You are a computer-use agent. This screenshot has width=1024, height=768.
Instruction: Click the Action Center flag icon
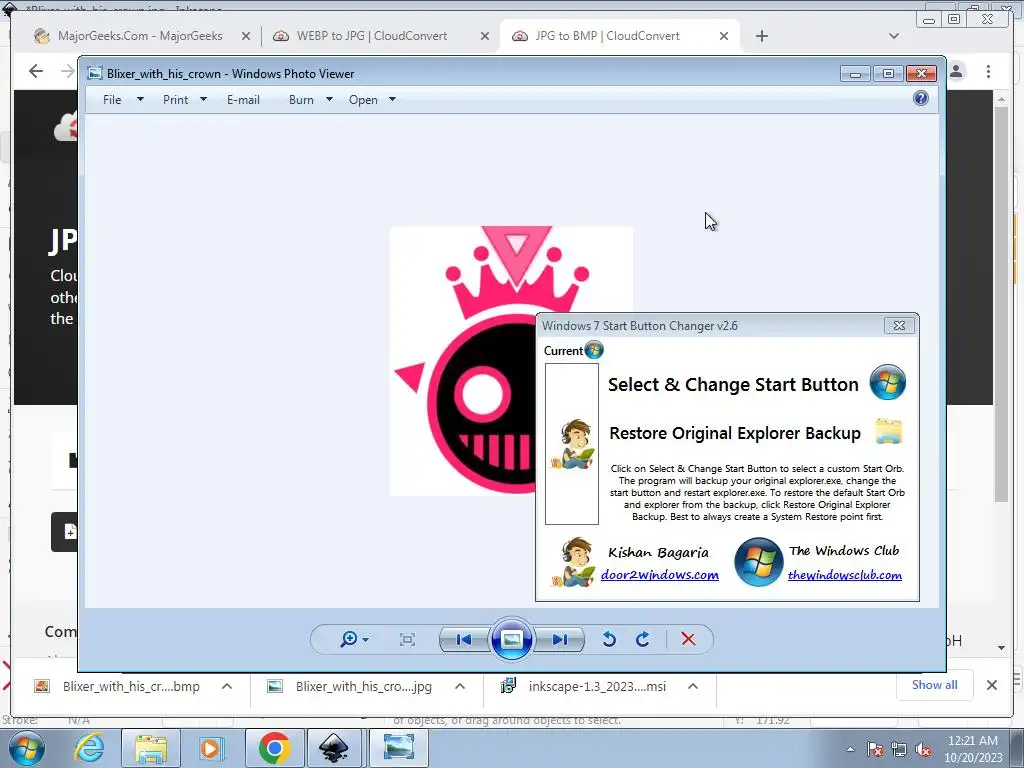click(x=874, y=749)
